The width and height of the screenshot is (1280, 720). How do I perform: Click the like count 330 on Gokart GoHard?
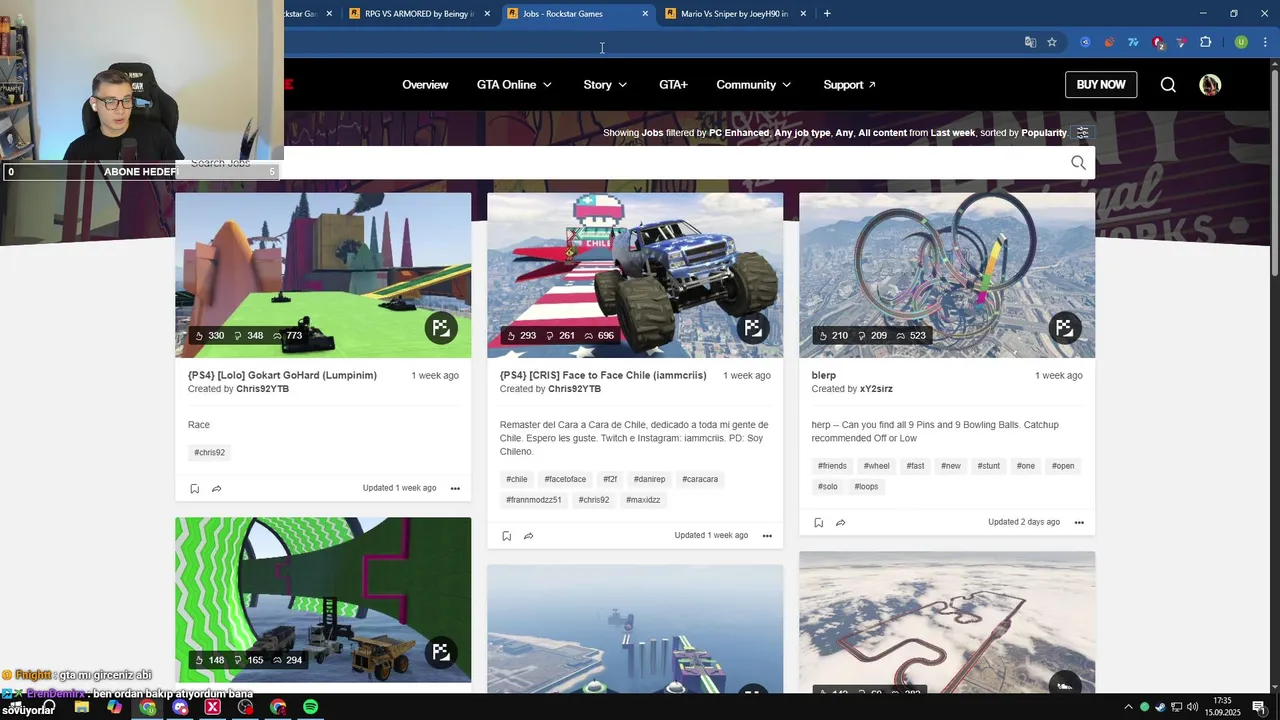(x=209, y=336)
